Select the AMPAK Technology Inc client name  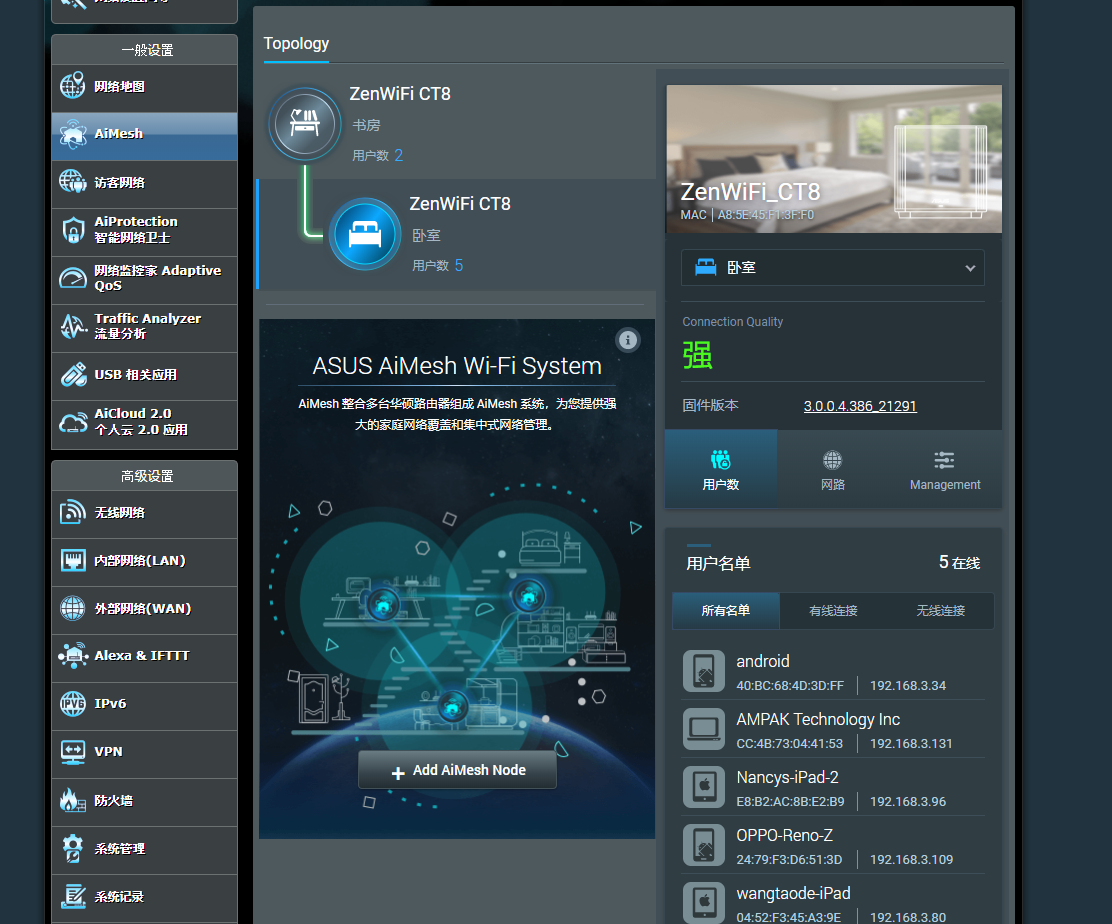[818, 719]
